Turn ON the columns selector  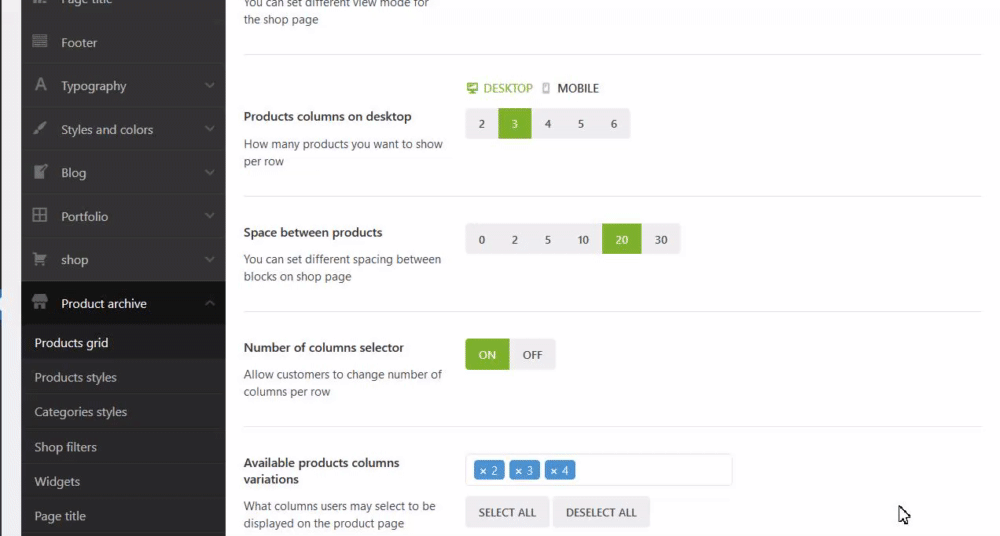[487, 354]
